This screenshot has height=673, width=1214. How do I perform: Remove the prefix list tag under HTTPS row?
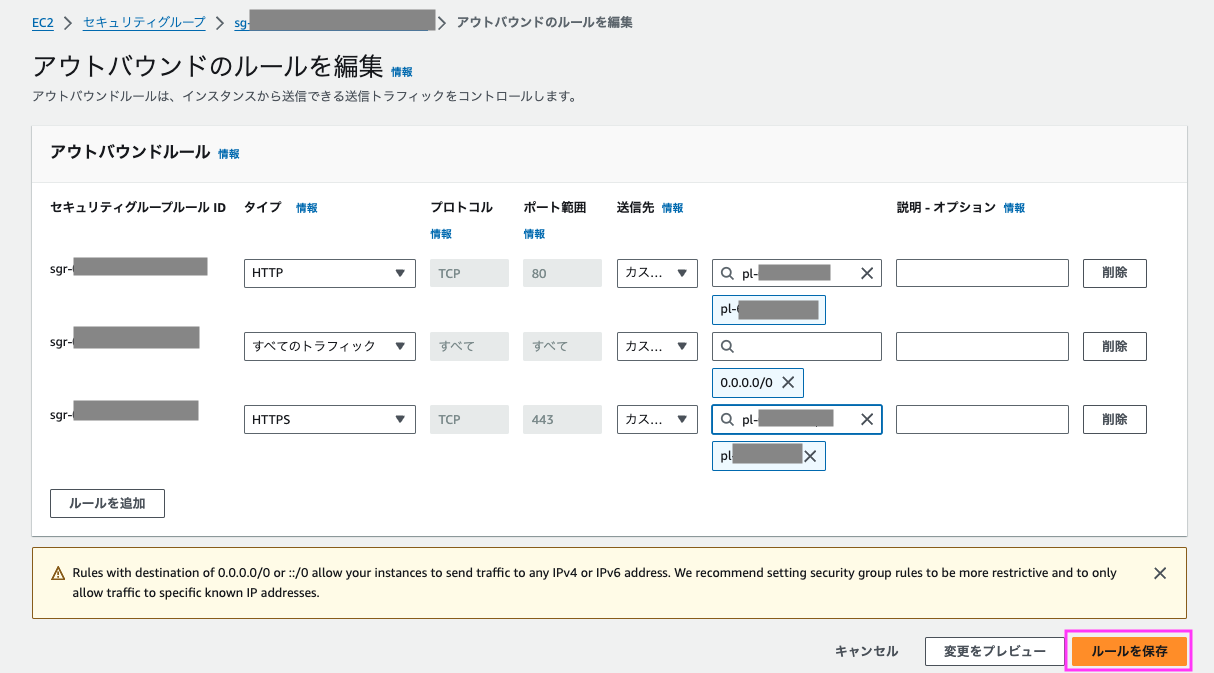[x=810, y=456]
